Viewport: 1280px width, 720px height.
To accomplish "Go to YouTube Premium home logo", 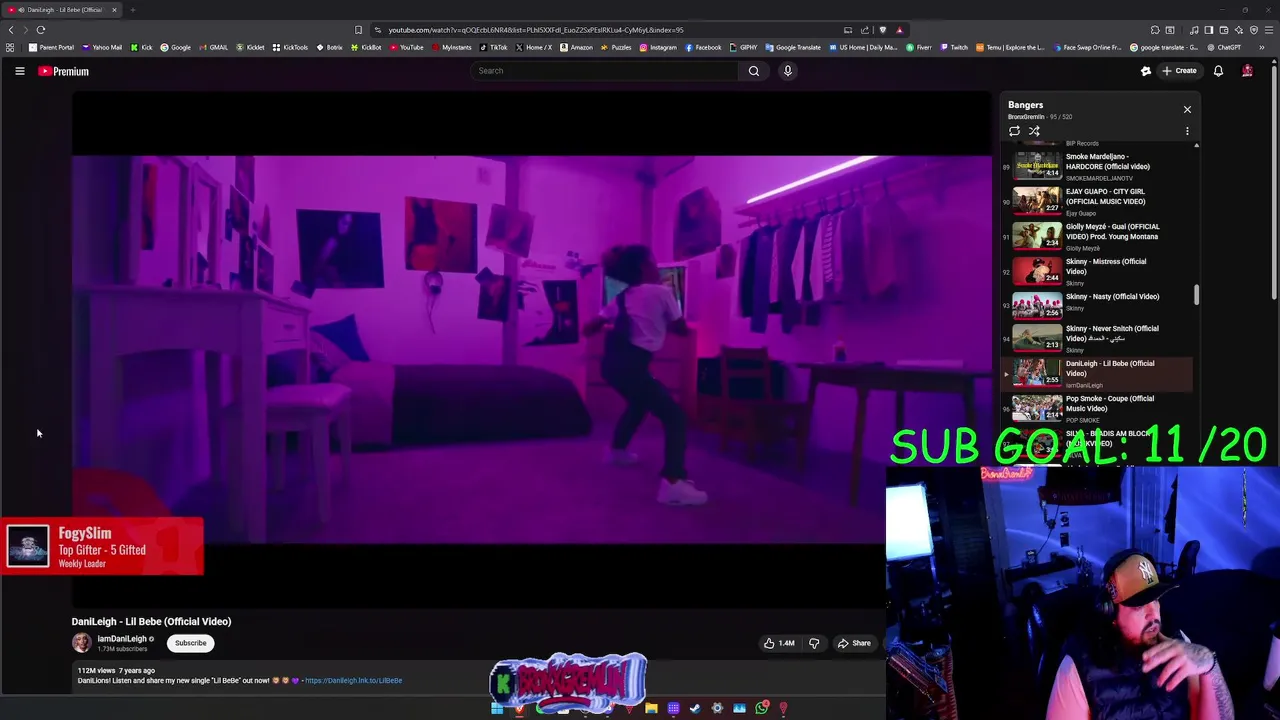I will (64, 71).
